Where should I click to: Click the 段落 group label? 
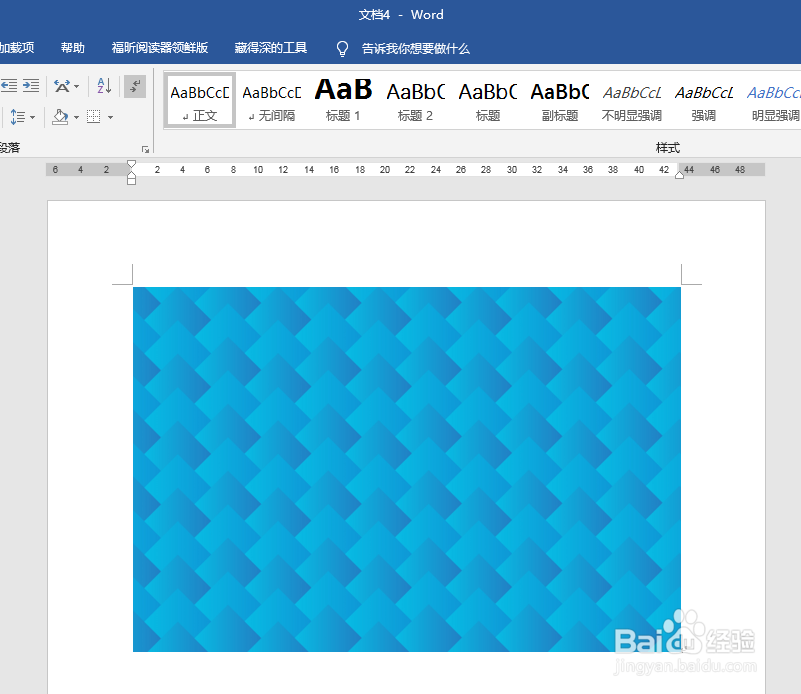pos(10,148)
